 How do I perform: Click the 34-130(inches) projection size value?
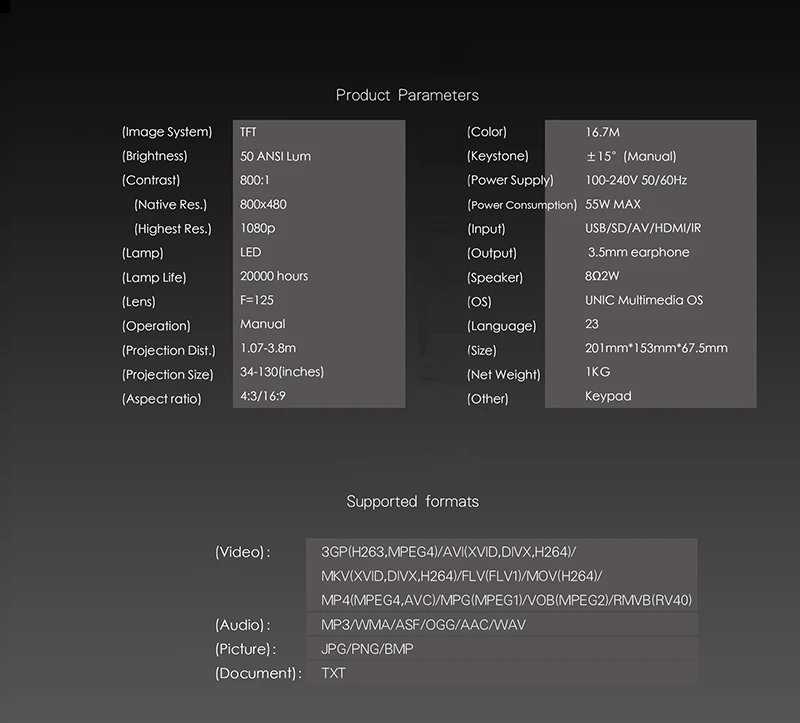point(282,372)
